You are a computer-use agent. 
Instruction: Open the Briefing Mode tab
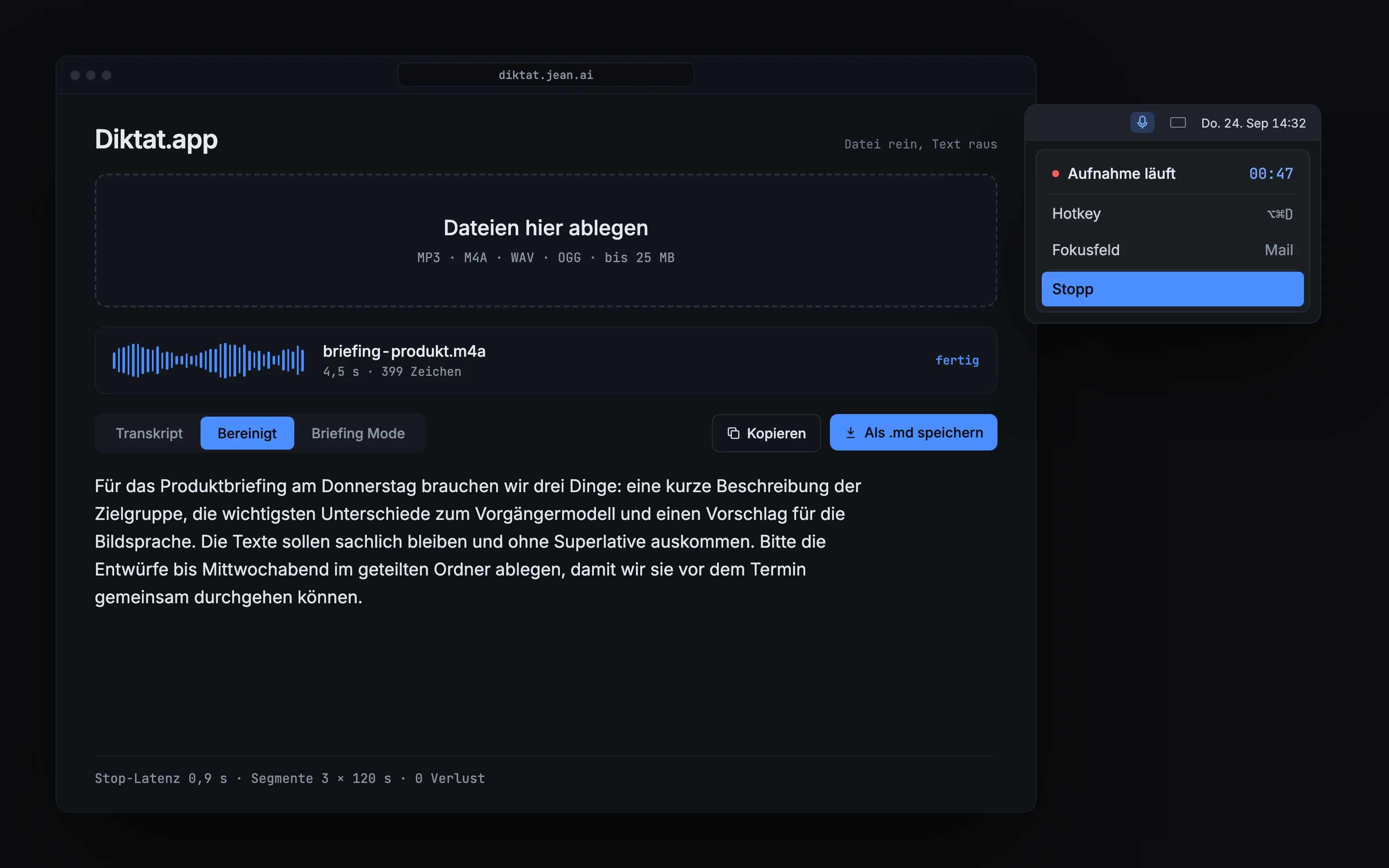pos(358,433)
